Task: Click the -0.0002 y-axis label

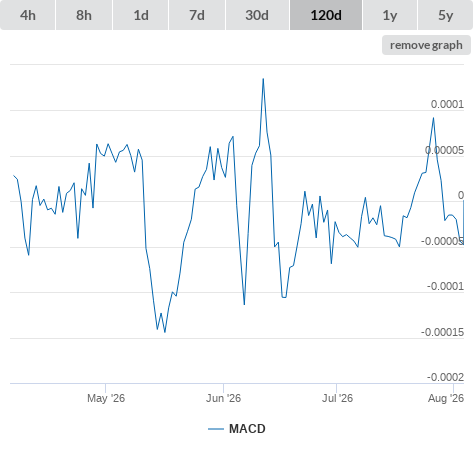Action: click(x=445, y=377)
